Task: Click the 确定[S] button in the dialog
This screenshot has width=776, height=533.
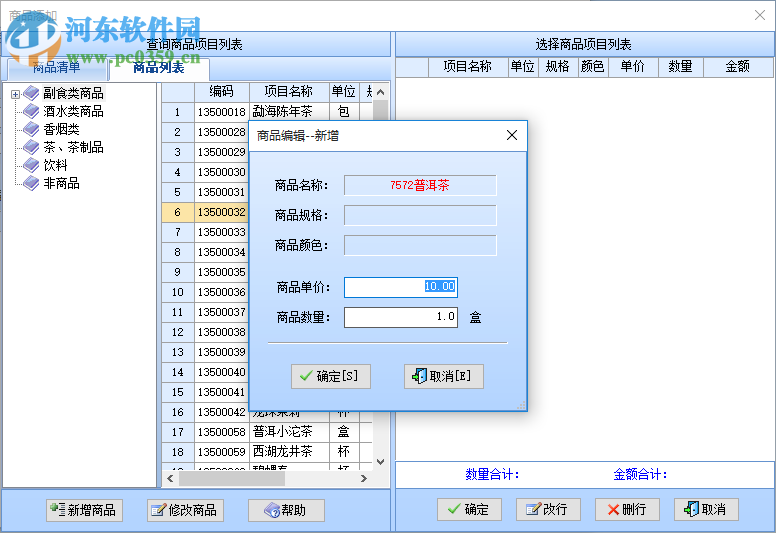Action: [x=331, y=376]
